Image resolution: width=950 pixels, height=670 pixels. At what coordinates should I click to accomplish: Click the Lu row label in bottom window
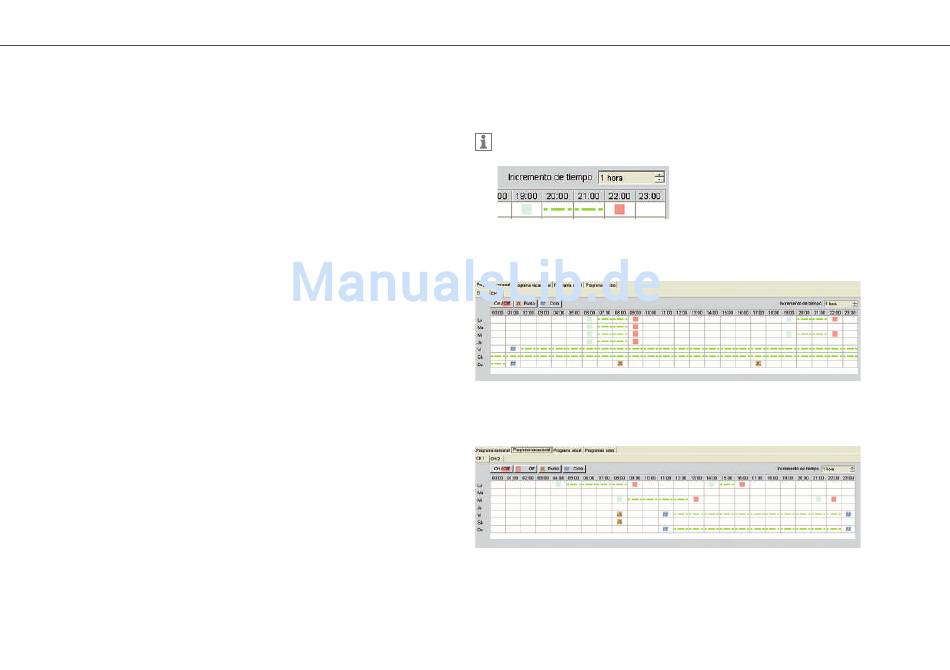pos(480,485)
